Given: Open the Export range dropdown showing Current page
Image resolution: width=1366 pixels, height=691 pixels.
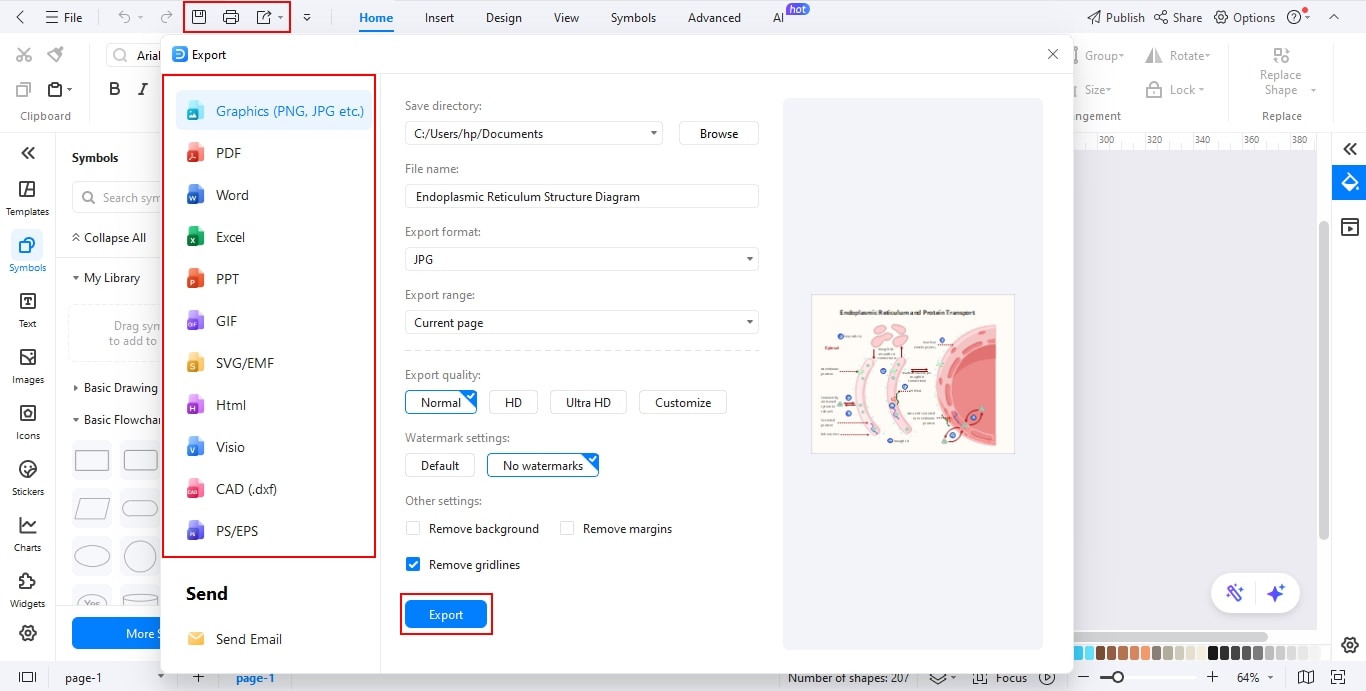Looking at the screenshot, I should point(580,322).
